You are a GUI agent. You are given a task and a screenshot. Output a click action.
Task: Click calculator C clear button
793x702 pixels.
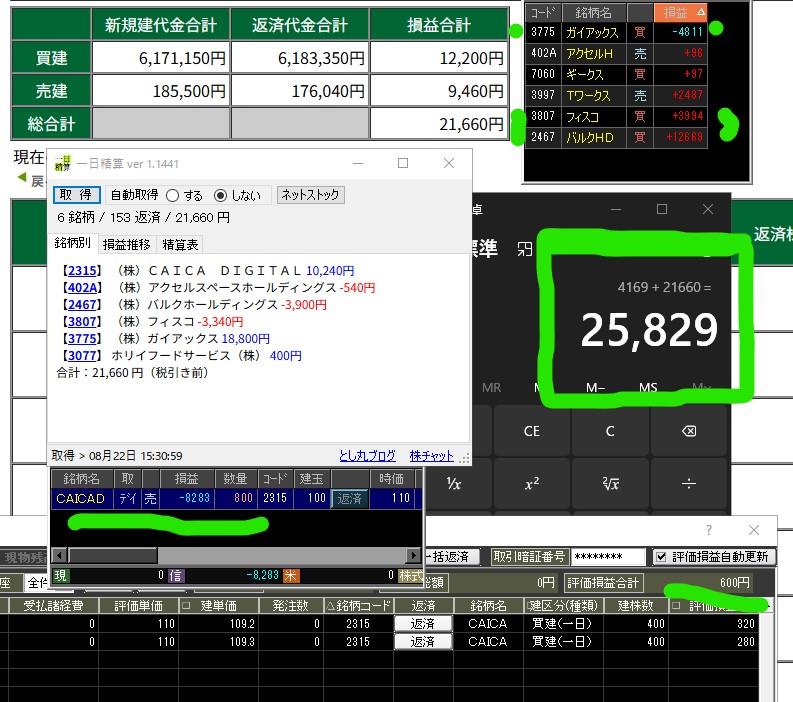tap(610, 431)
